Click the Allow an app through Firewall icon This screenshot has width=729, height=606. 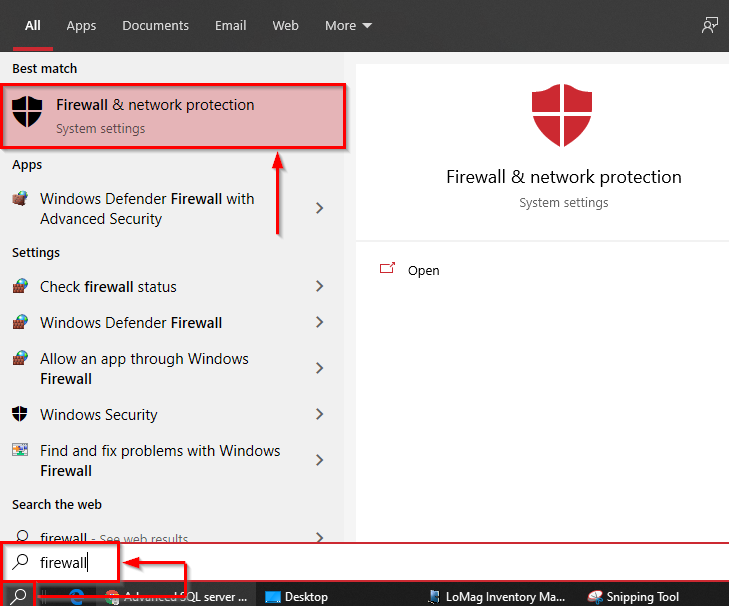click(20, 358)
